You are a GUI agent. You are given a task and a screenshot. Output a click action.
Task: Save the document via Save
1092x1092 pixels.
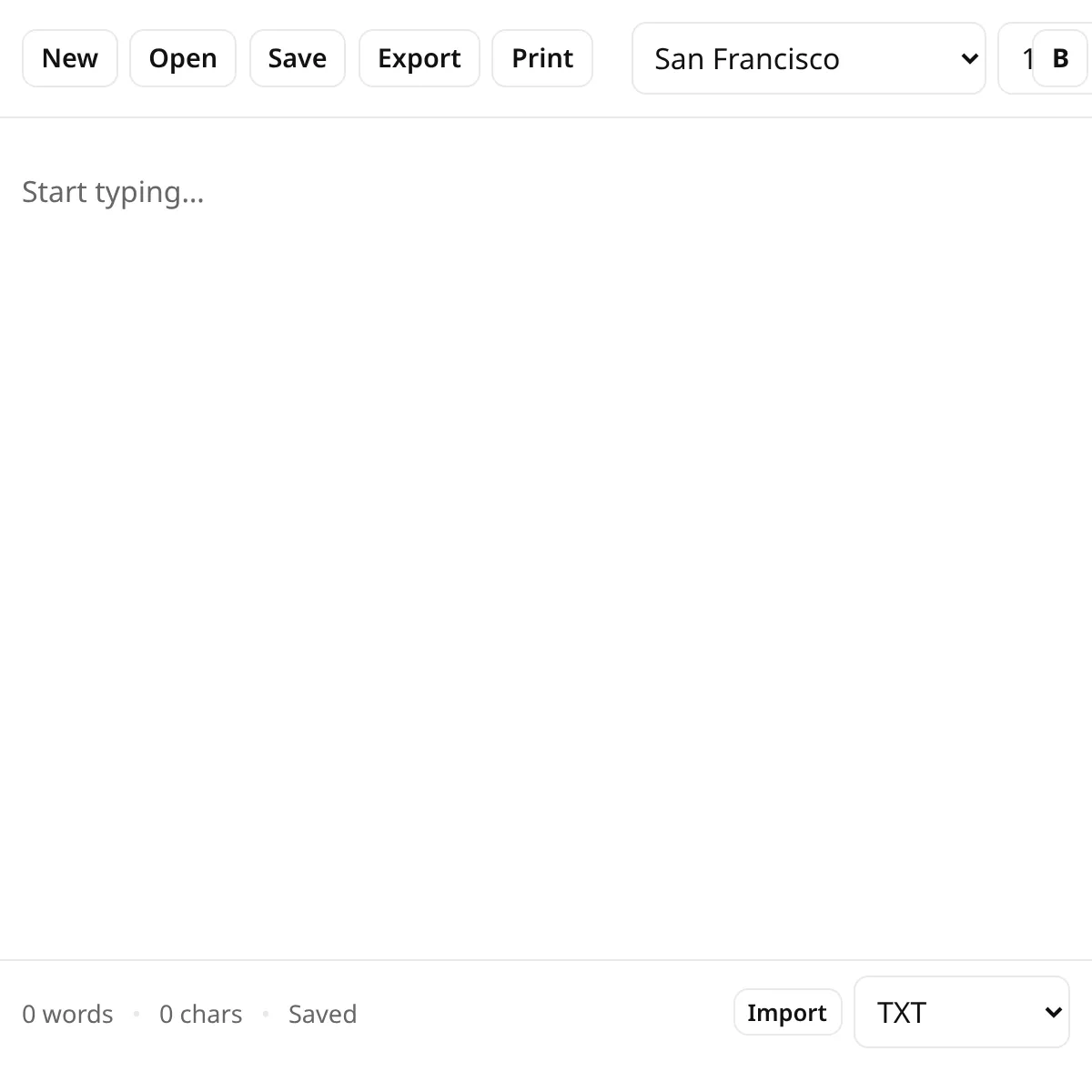pos(298,58)
